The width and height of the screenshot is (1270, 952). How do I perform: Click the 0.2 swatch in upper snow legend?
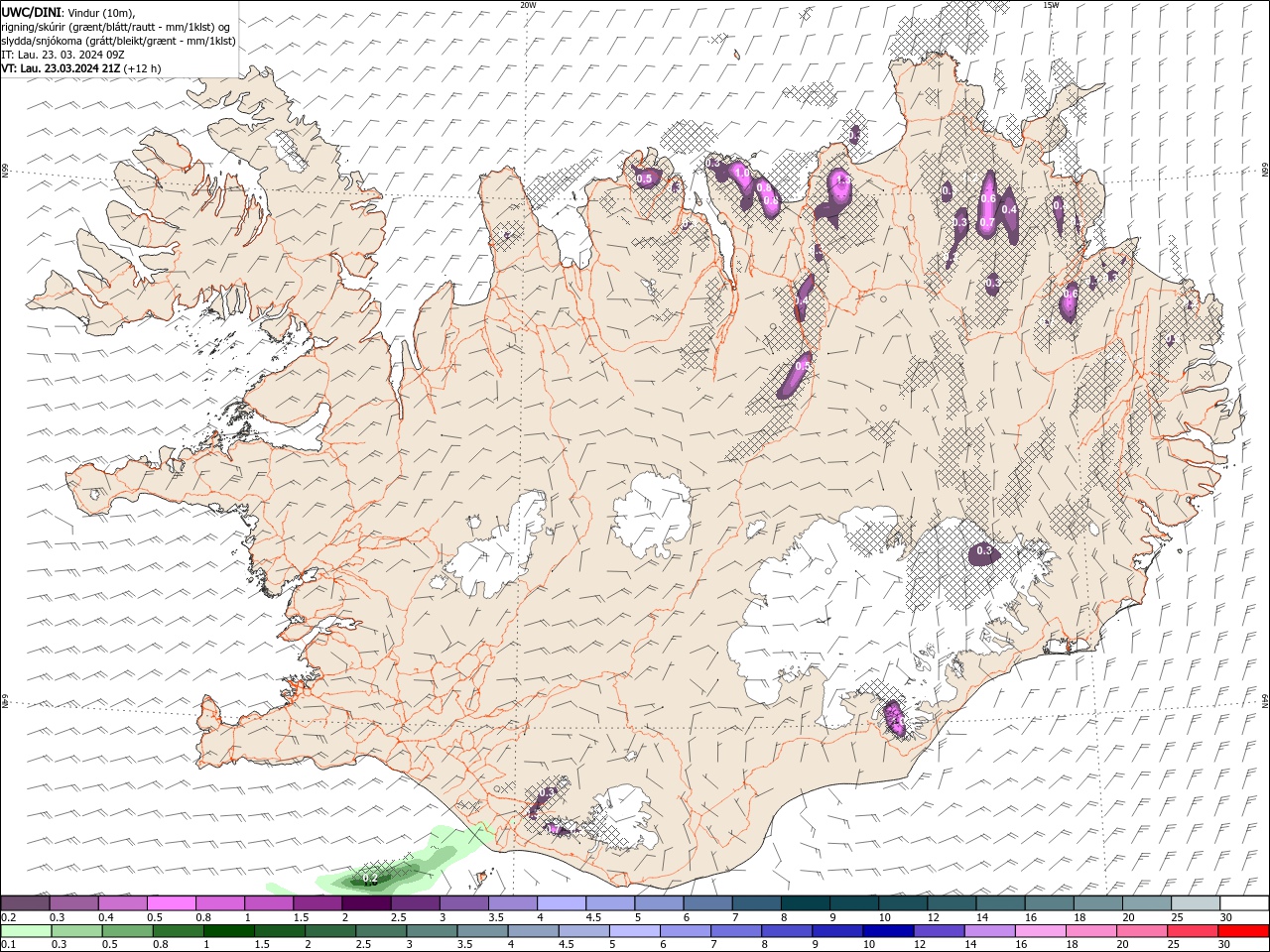[26, 903]
